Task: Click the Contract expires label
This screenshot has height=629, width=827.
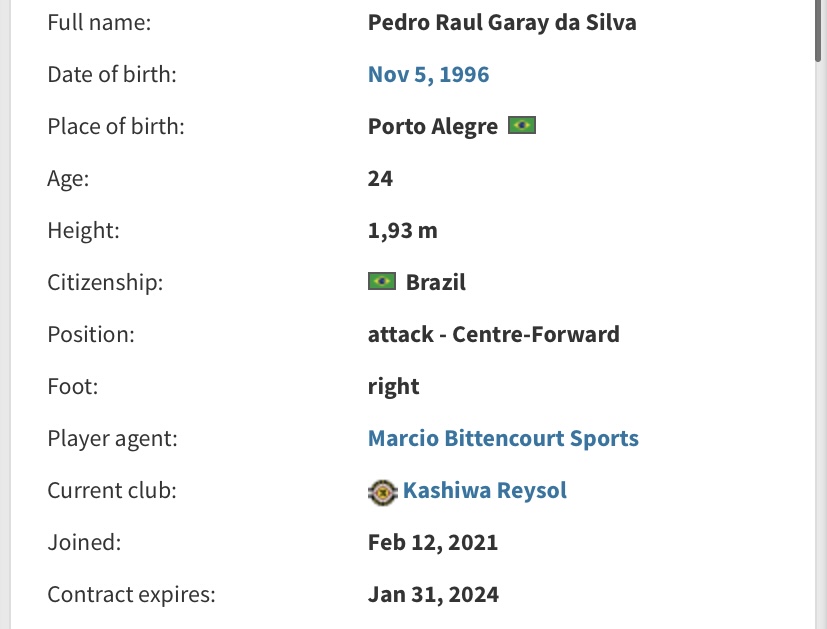Action: pos(131,595)
